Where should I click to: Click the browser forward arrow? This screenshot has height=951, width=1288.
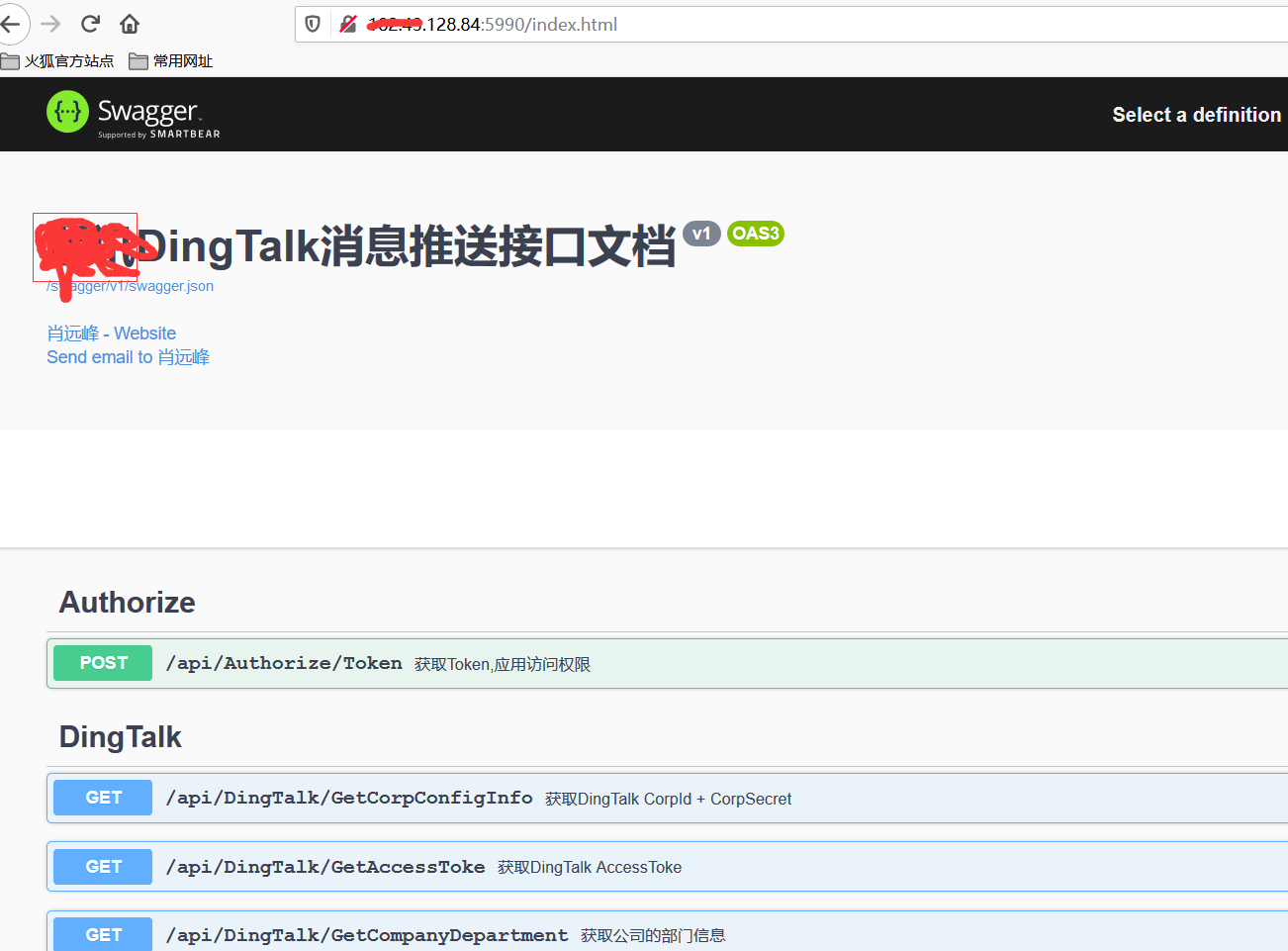click(51, 24)
